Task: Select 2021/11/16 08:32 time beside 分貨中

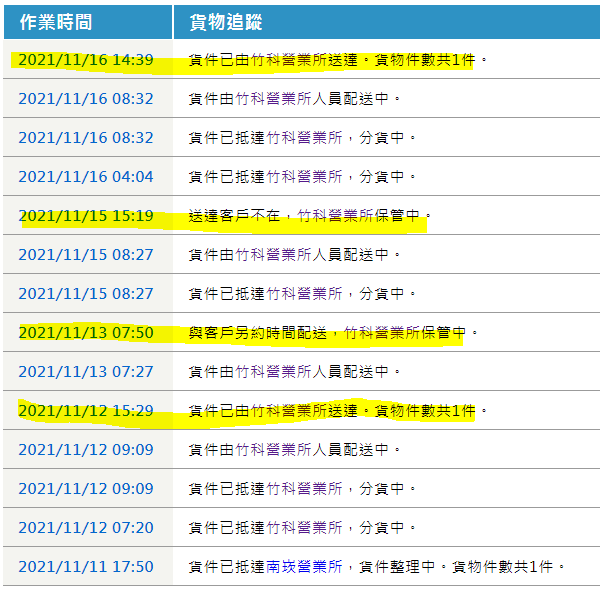Action: (86, 138)
